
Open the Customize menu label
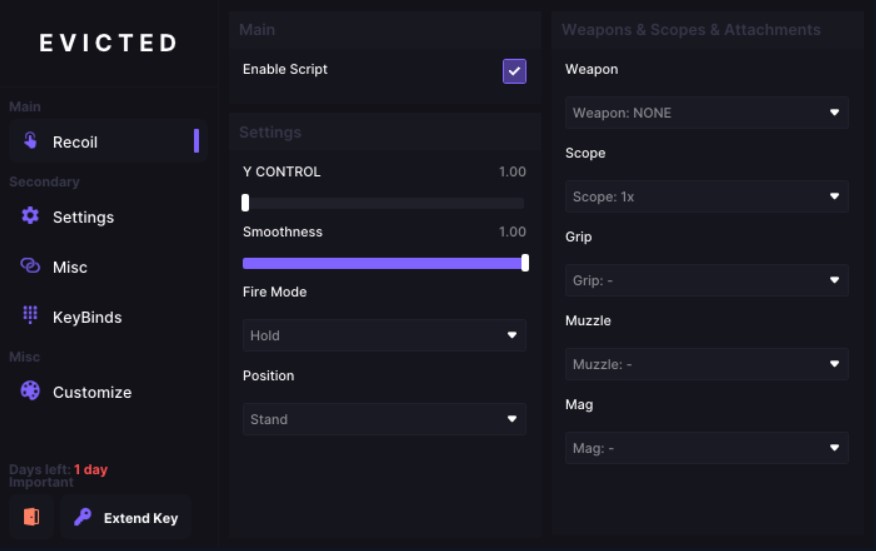(92, 392)
